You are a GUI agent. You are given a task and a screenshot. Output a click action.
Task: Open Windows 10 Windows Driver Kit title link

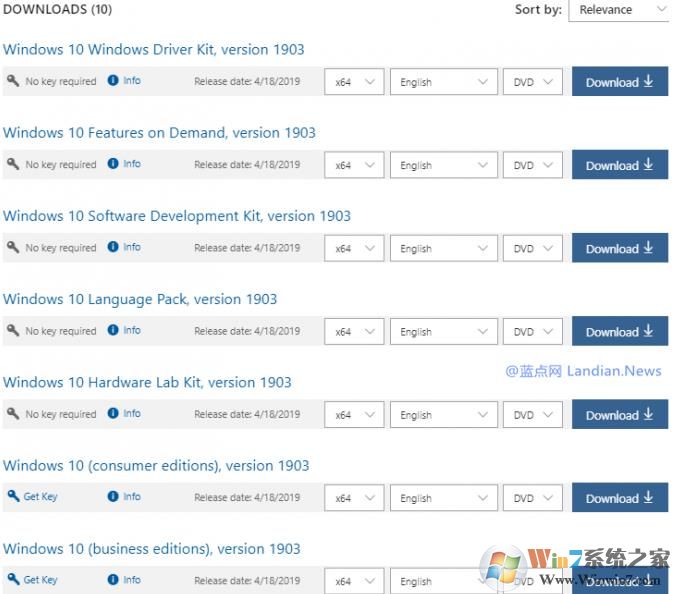pos(153,50)
